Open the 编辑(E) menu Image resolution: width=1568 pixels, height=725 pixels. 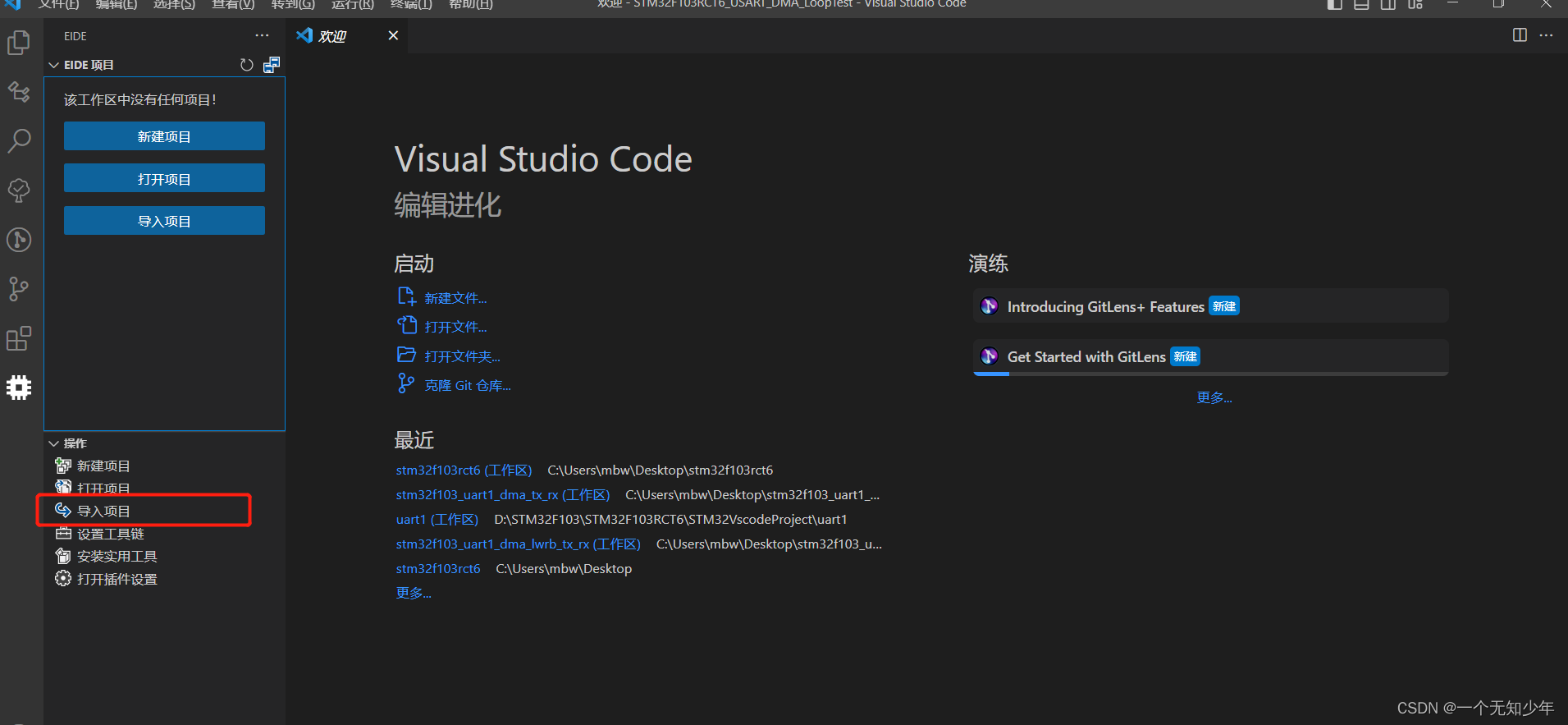pos(117,4)
